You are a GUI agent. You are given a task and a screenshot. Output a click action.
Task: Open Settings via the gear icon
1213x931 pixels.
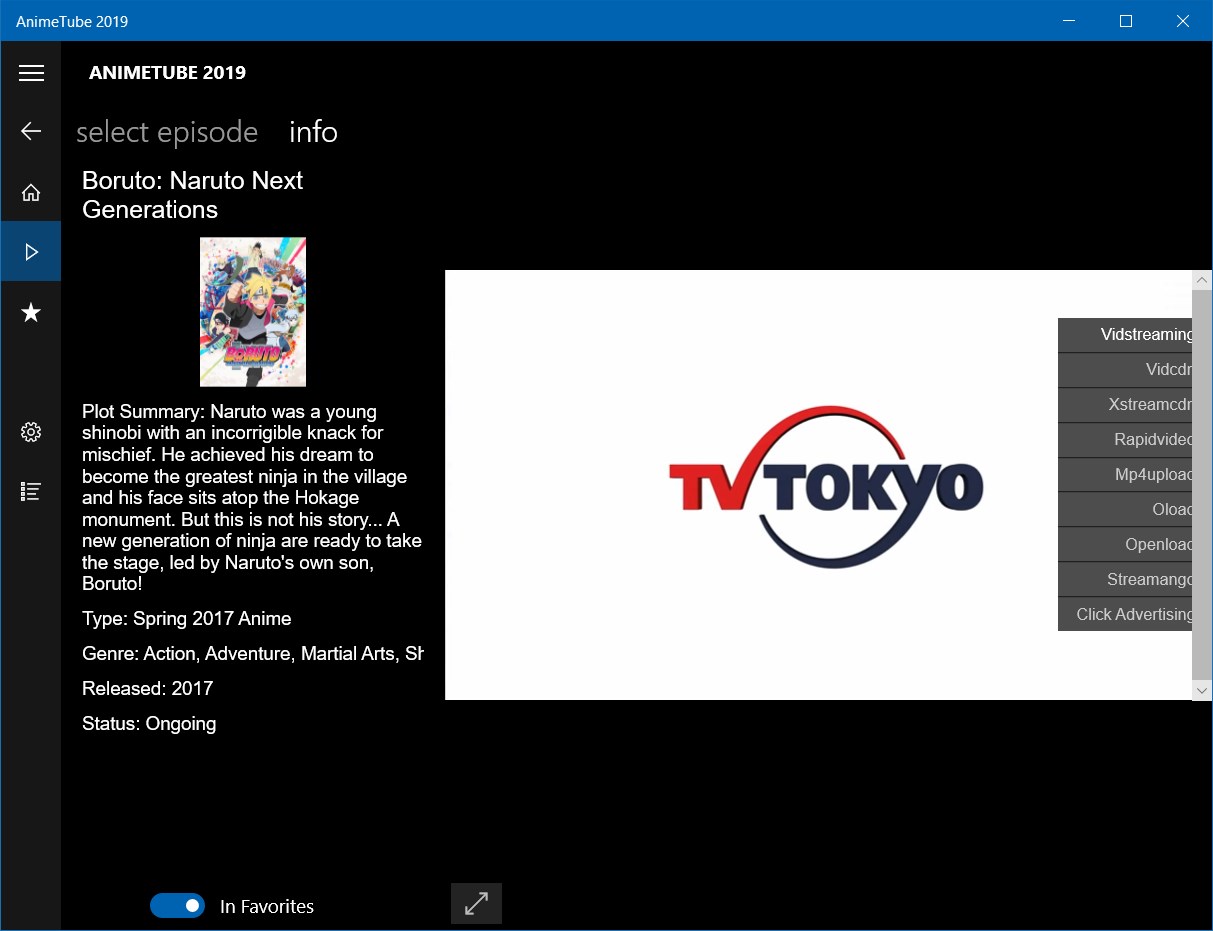point(31,432)
